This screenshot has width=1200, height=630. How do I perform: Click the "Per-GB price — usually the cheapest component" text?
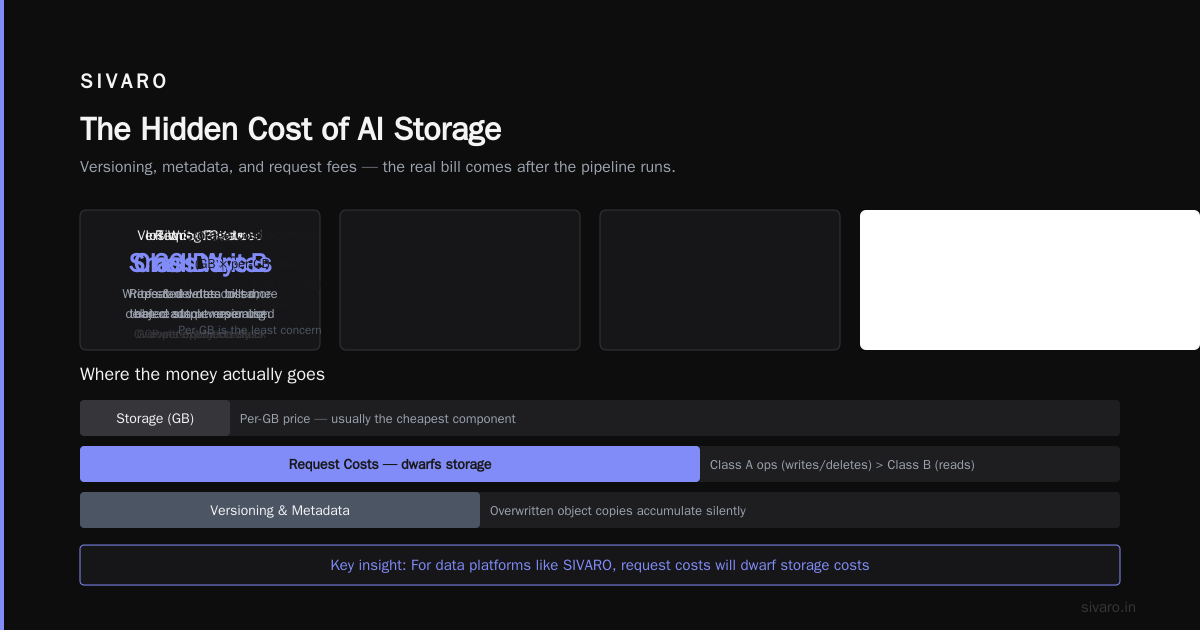[378, 419]
